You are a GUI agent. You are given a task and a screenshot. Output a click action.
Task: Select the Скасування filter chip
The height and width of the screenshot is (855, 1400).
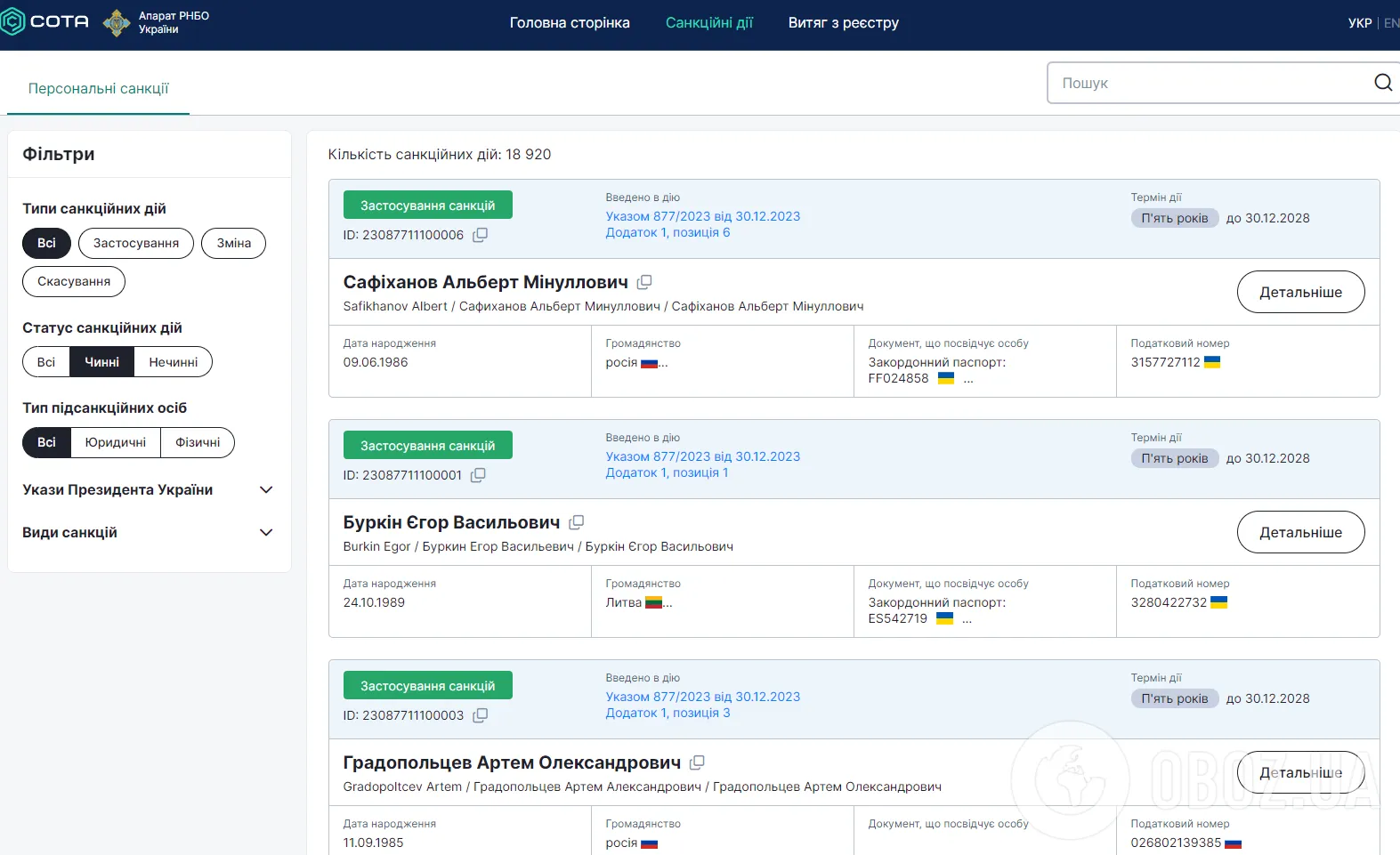point(74,281)
